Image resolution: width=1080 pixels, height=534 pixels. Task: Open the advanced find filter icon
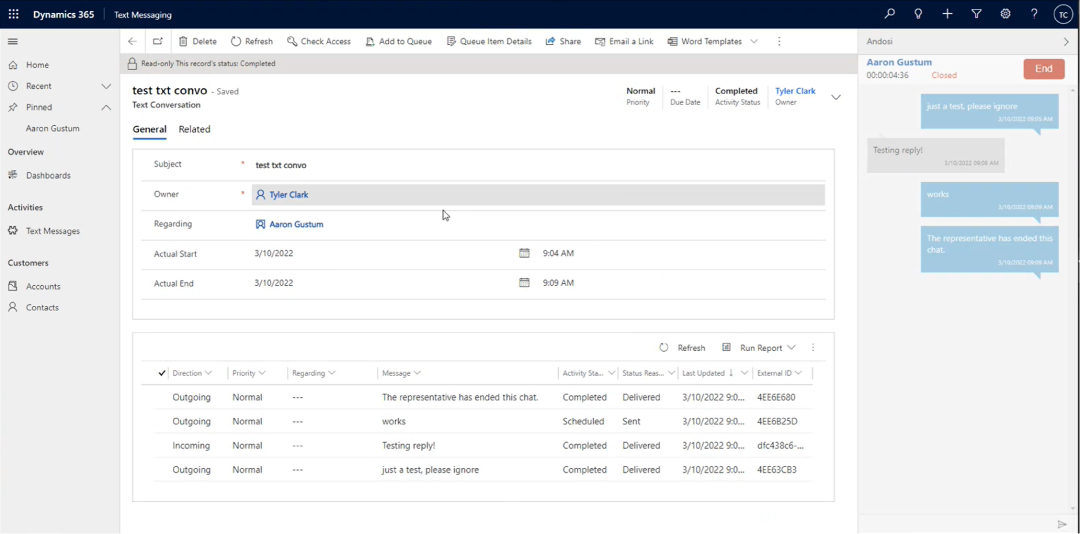[x=976, y=14]
